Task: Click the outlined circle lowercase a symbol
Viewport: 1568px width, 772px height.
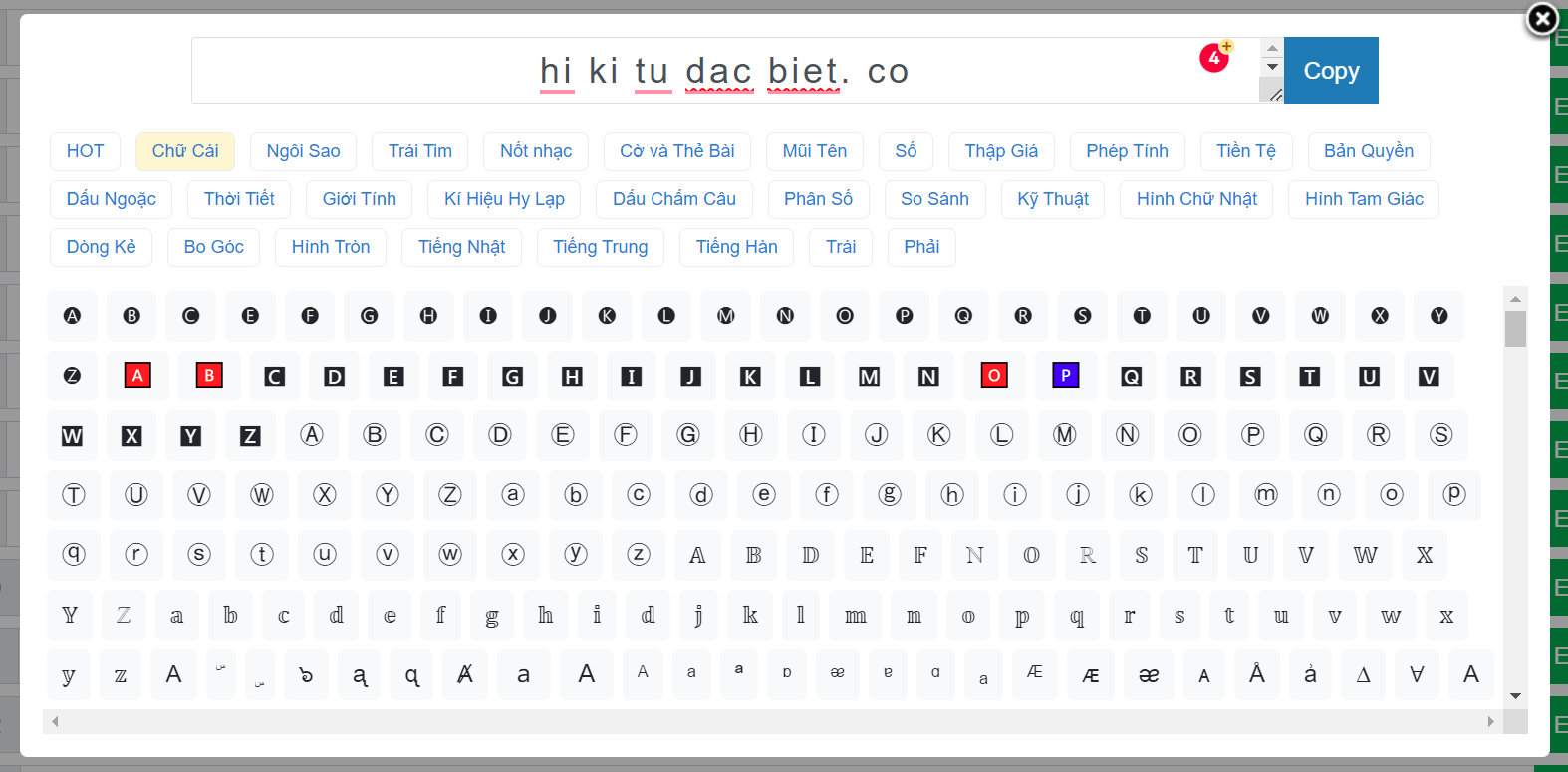Action: (x=513, y=495)
